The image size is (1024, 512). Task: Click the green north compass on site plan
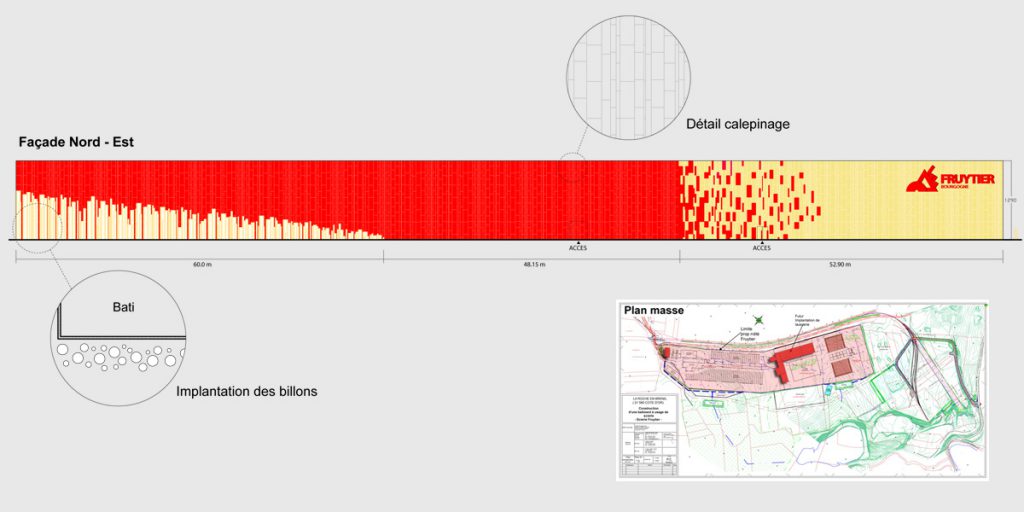[757, 322]
